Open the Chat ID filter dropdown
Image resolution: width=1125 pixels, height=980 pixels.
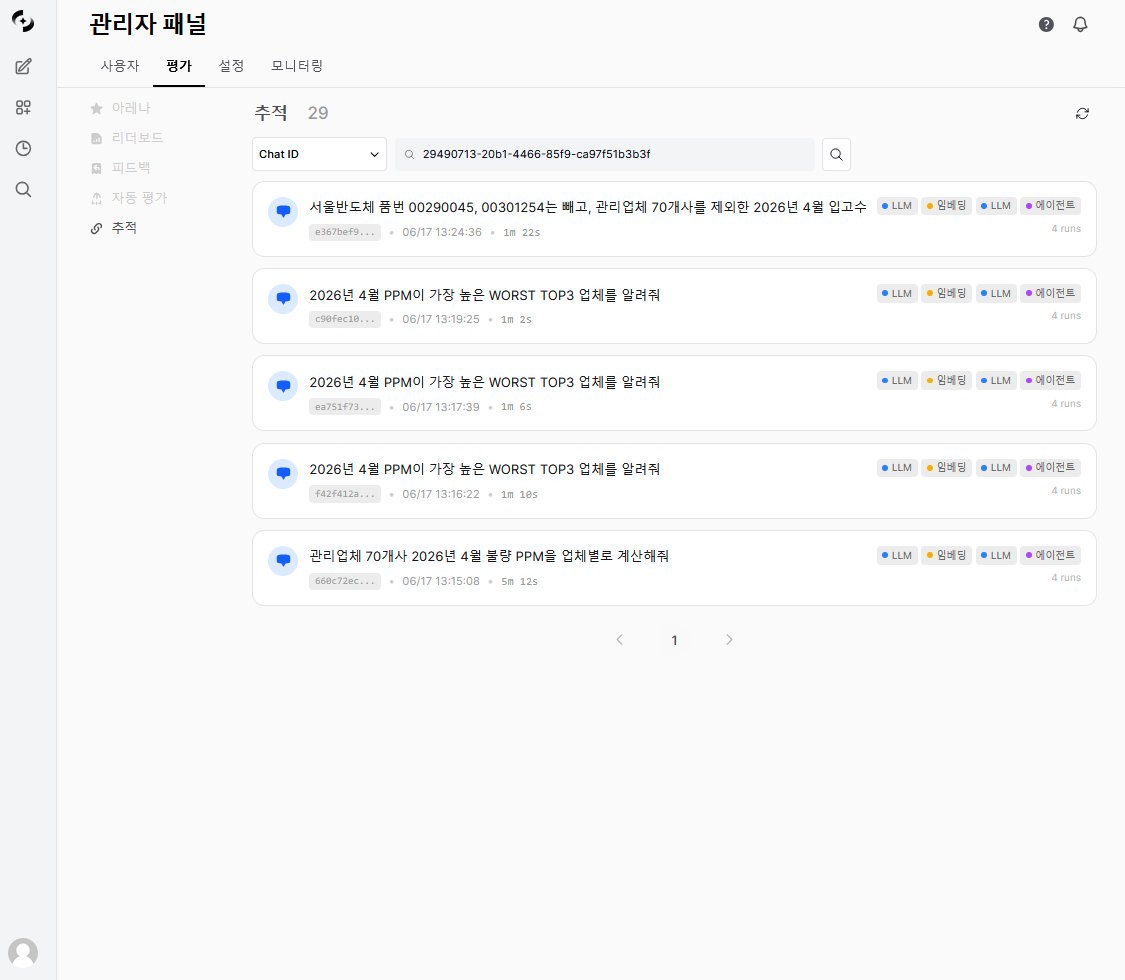[319, 154]
